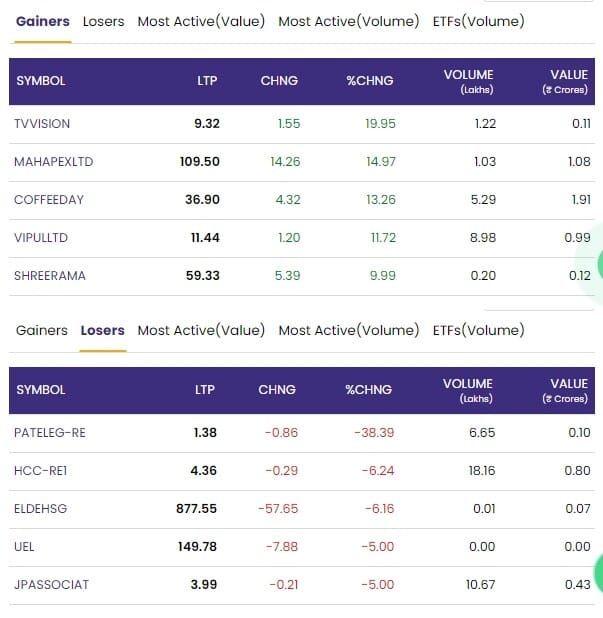The image size is (603, 618).
Task: Switch to Gainers tab above the PATELEG-RE table
Action: (42, 330)
